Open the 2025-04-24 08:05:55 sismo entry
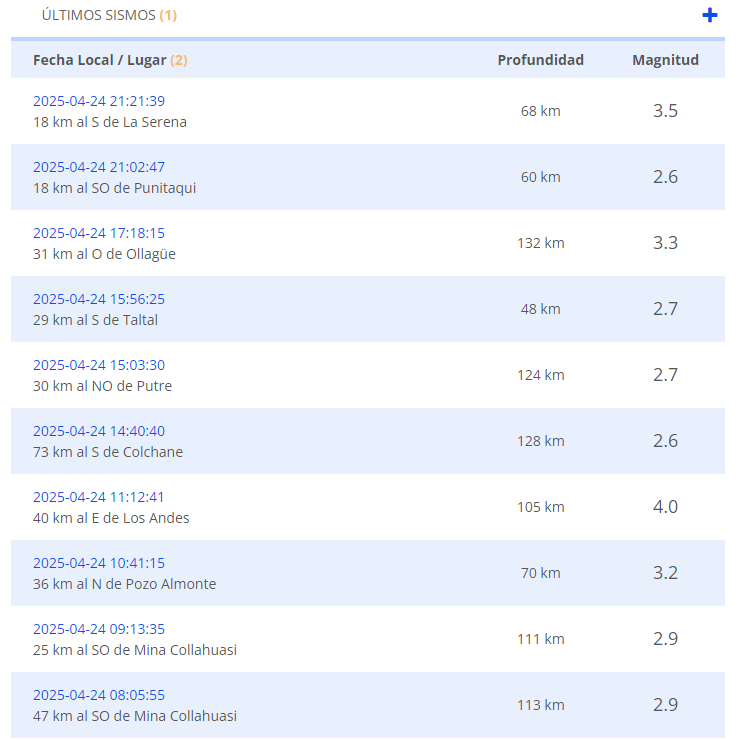Screen dimensions: 739x740 coord(99,695)
